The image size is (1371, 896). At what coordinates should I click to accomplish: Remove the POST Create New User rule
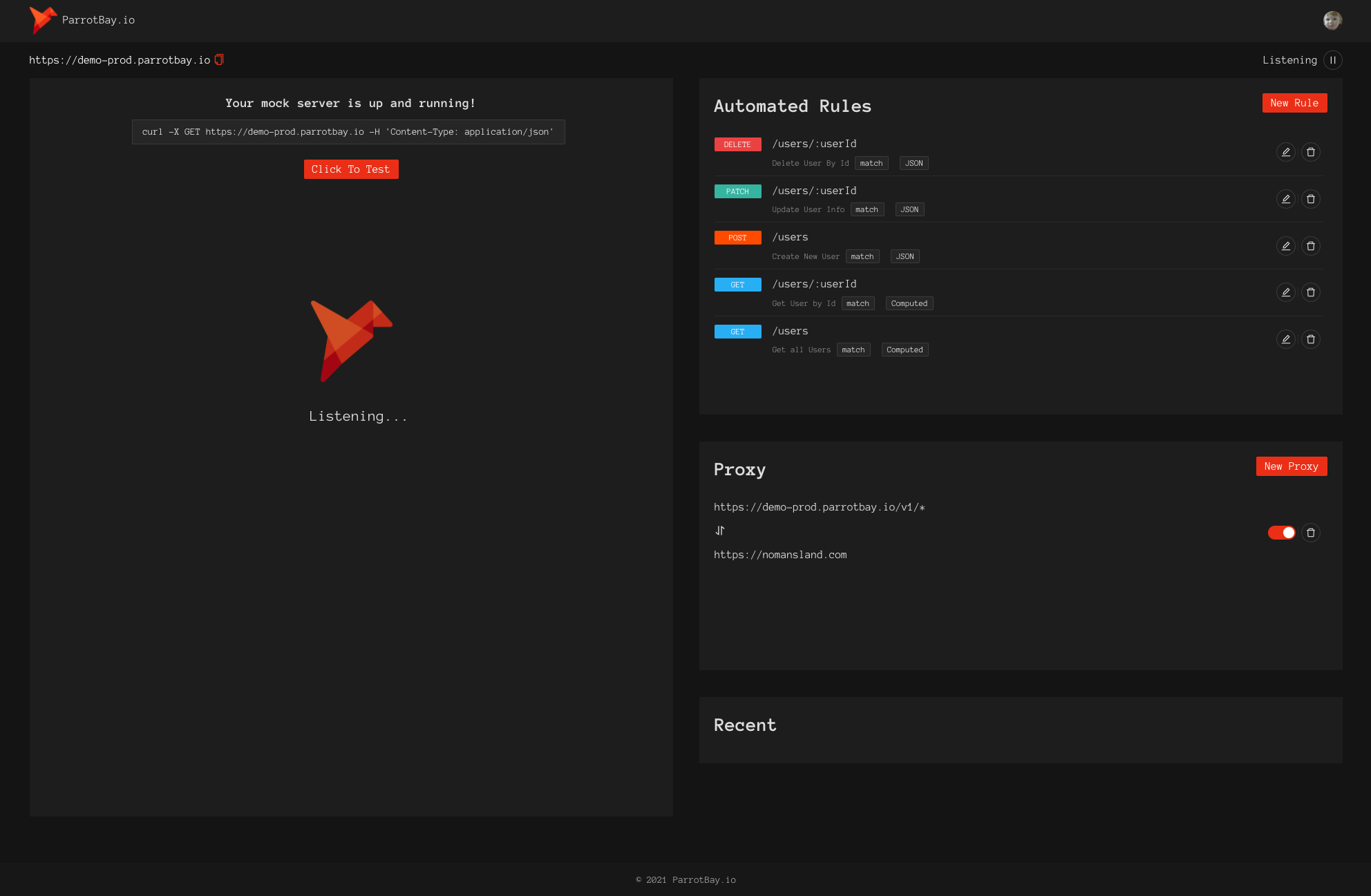[x=1310, y=246]
